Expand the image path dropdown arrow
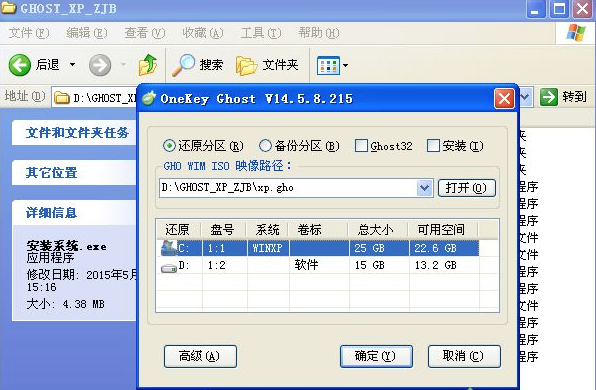Image resolution: width=596 pixels, height=390 pixels. pos(425,188)
